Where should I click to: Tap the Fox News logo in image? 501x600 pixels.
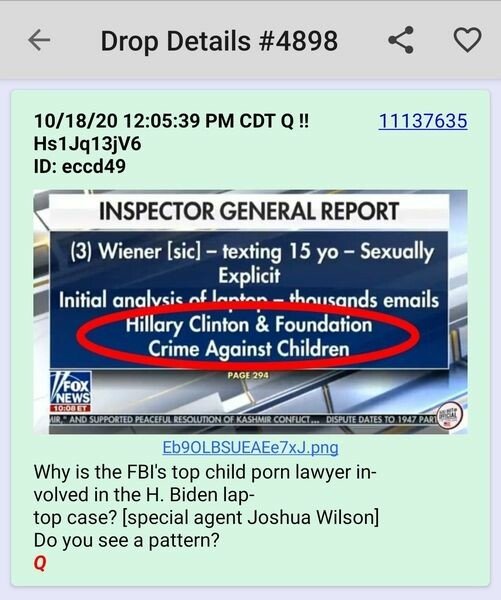click(71, 388)
